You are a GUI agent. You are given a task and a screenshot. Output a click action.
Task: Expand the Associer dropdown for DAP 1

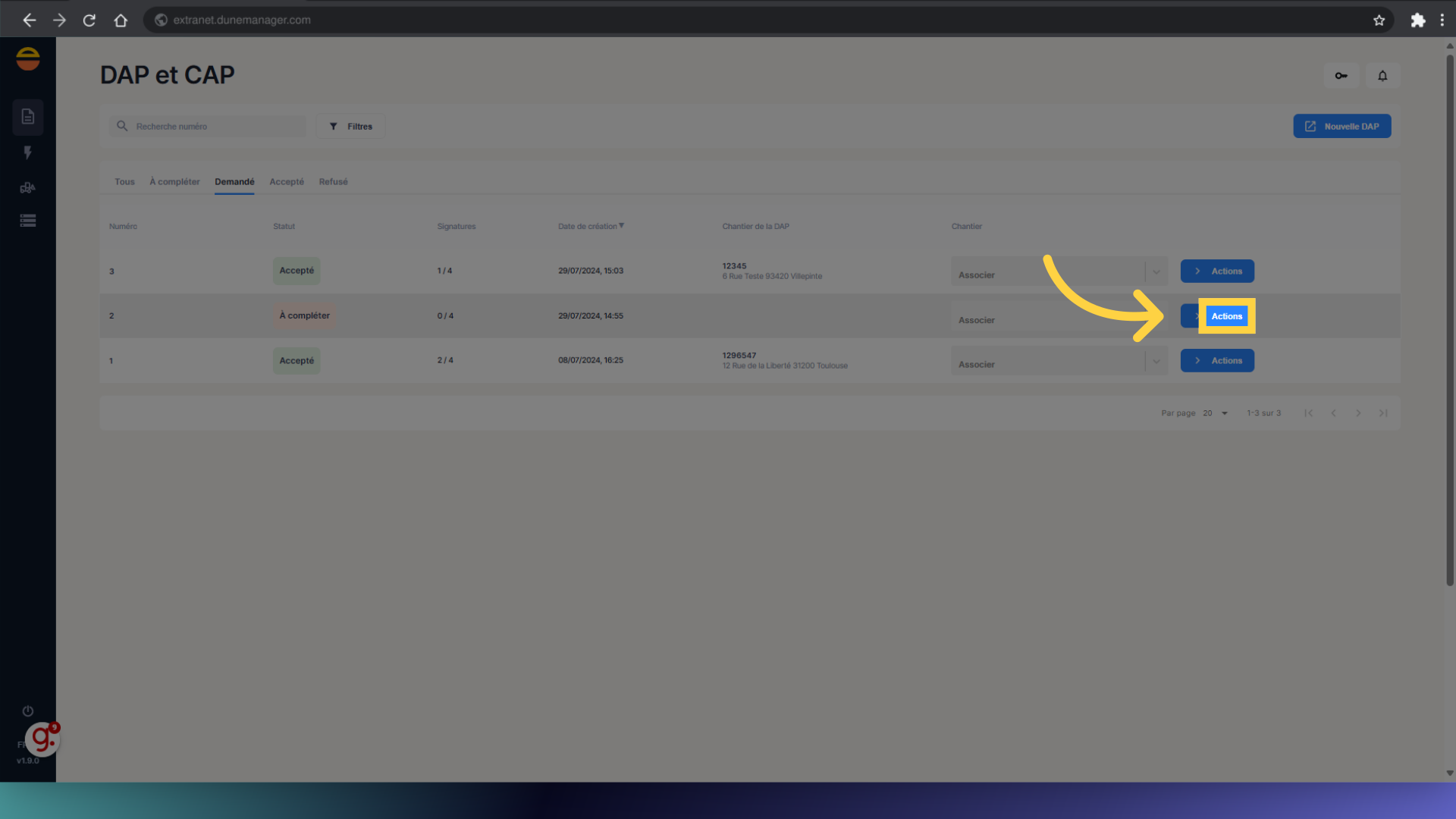(x=1156, y=362)
